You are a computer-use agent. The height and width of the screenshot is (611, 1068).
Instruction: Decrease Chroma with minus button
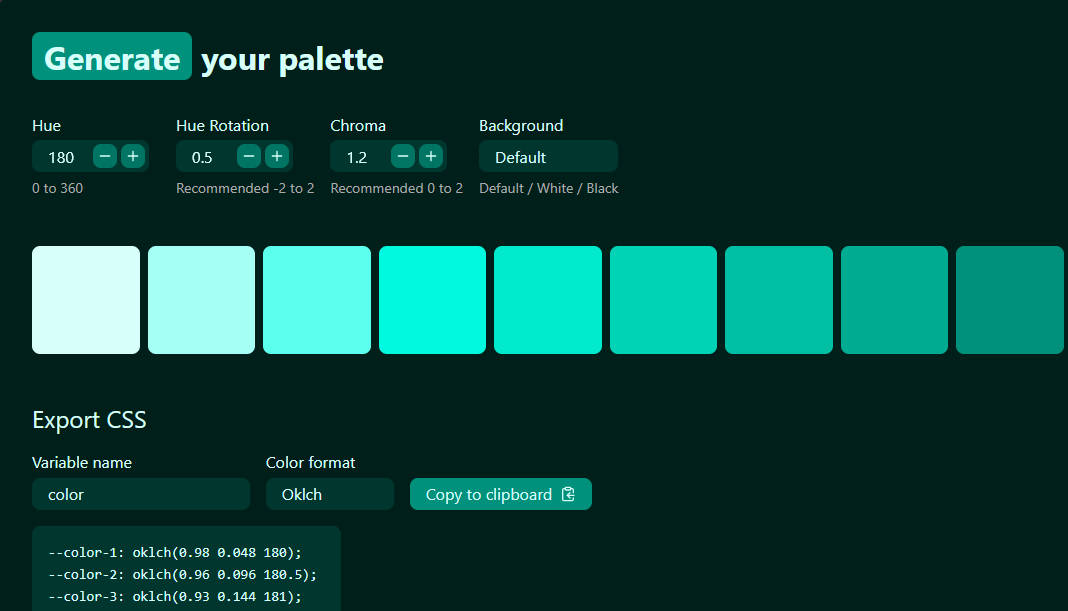click(403, 157)
